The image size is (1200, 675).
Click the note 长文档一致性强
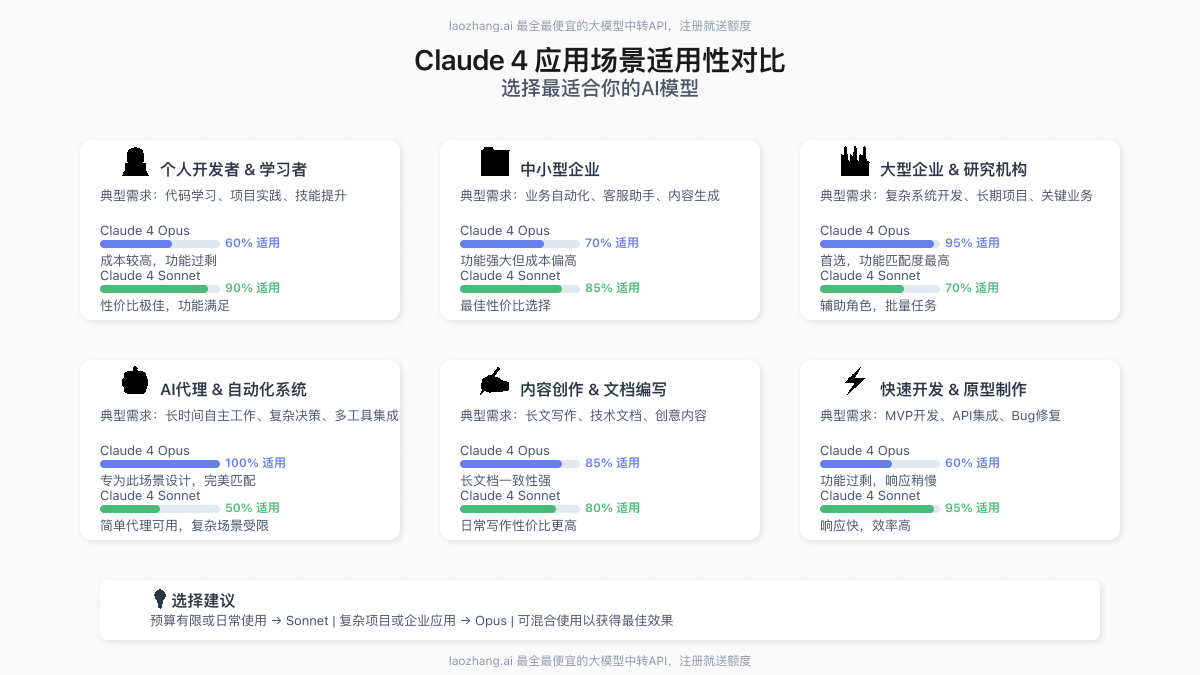505,481
